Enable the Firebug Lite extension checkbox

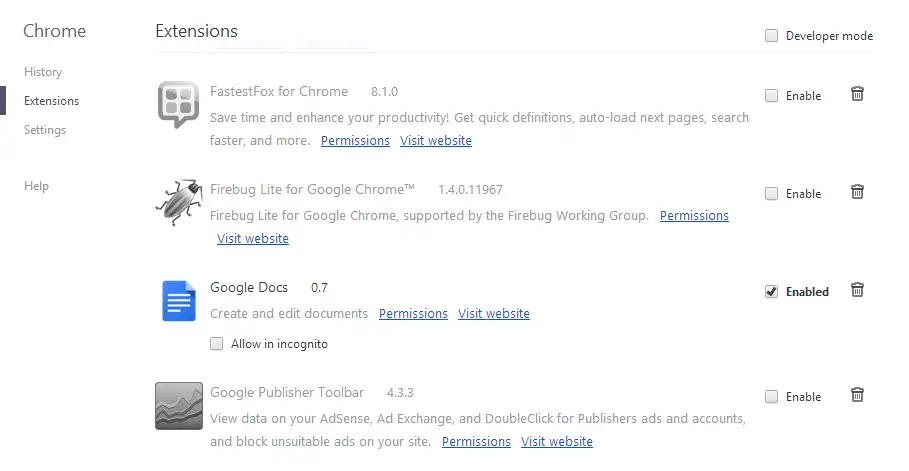[x=771, y=193]
